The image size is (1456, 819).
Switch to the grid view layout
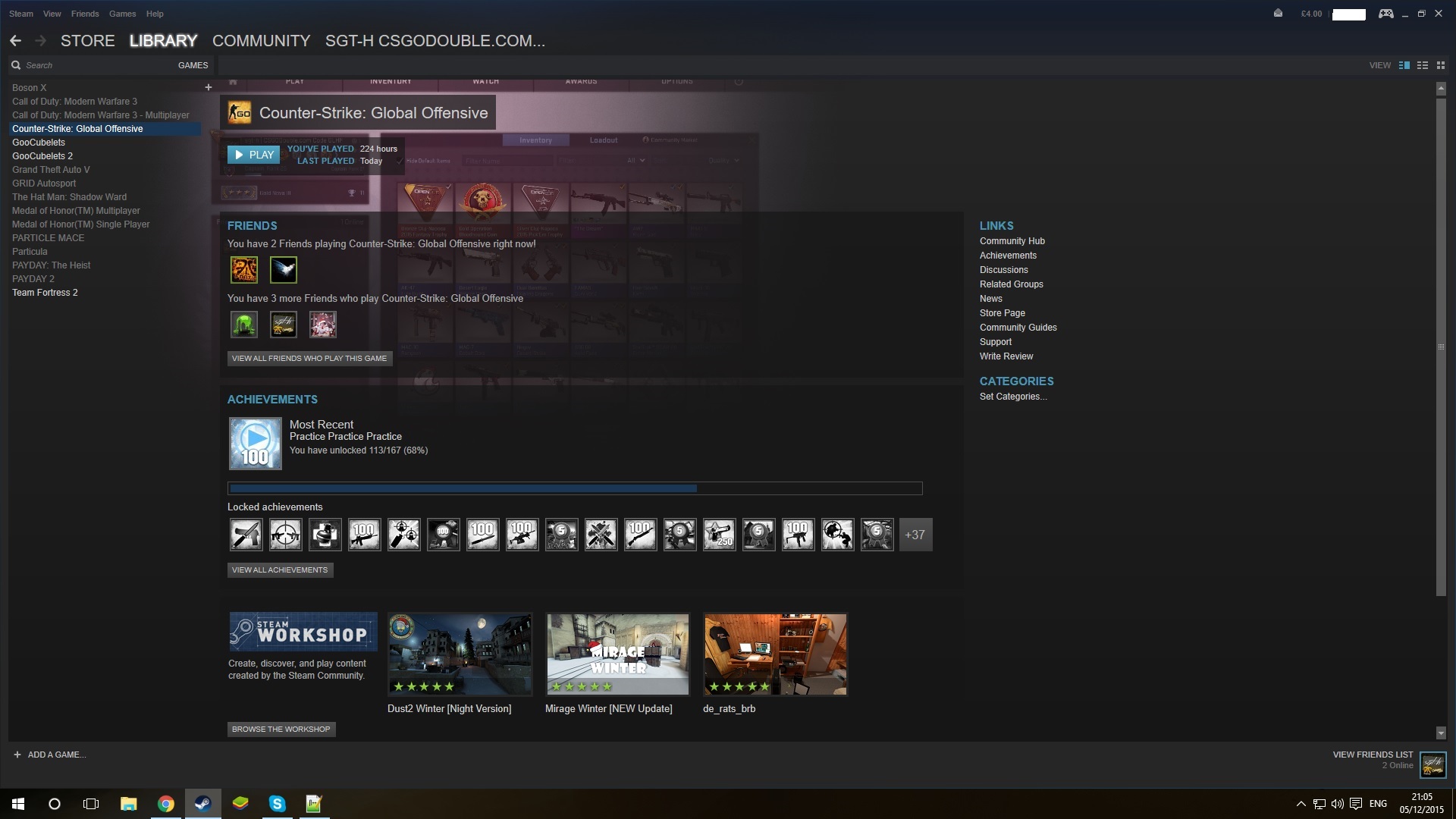point(1441,65)
